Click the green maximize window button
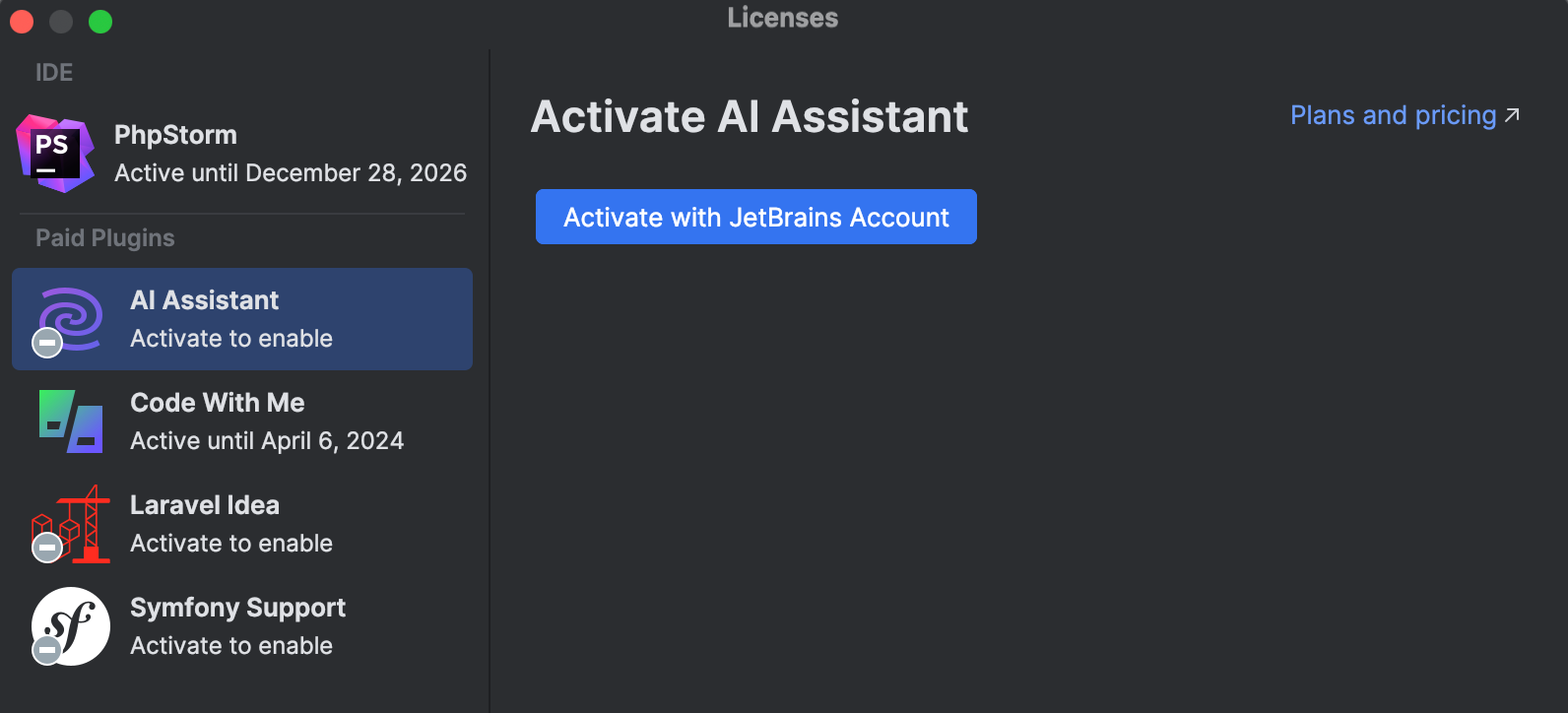Viewport: 1568px width, 713px height. (x=100, y=22)
